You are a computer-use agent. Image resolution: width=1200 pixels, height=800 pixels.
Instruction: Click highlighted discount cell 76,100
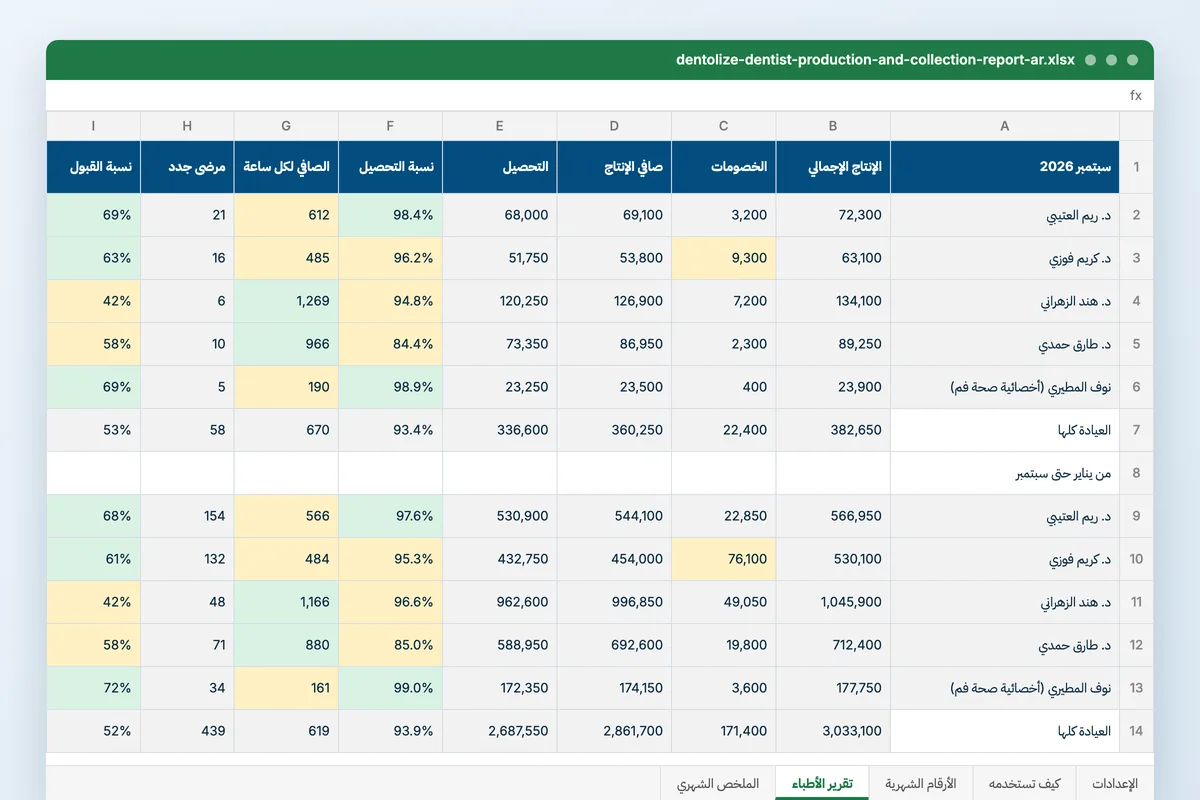point(724,559)
